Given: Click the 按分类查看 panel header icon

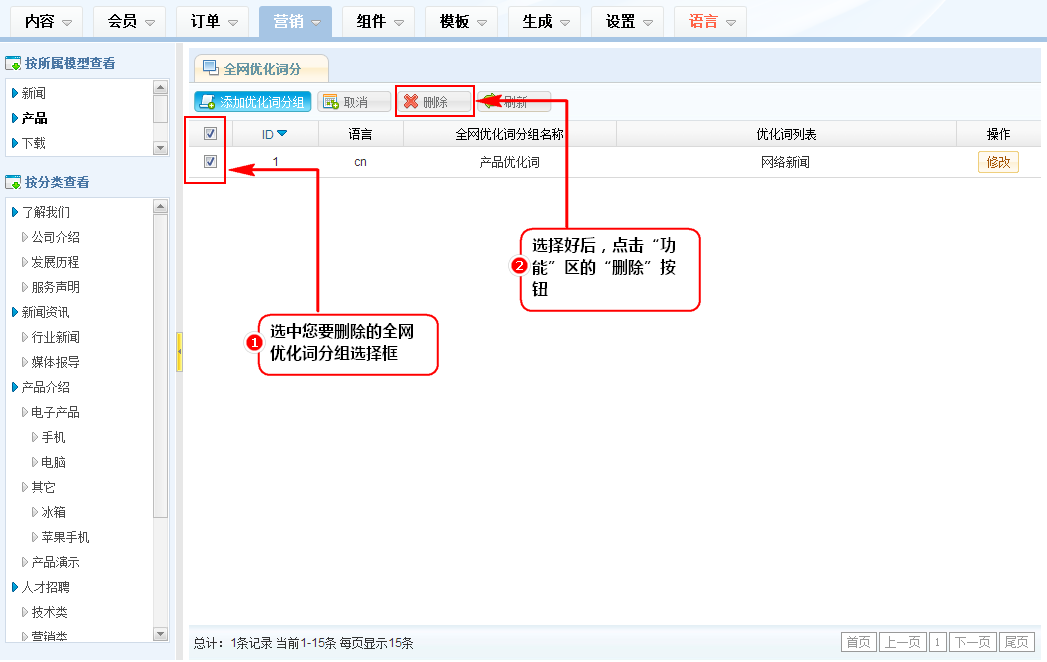Looking at the screenshot, I should coord(14,183).
